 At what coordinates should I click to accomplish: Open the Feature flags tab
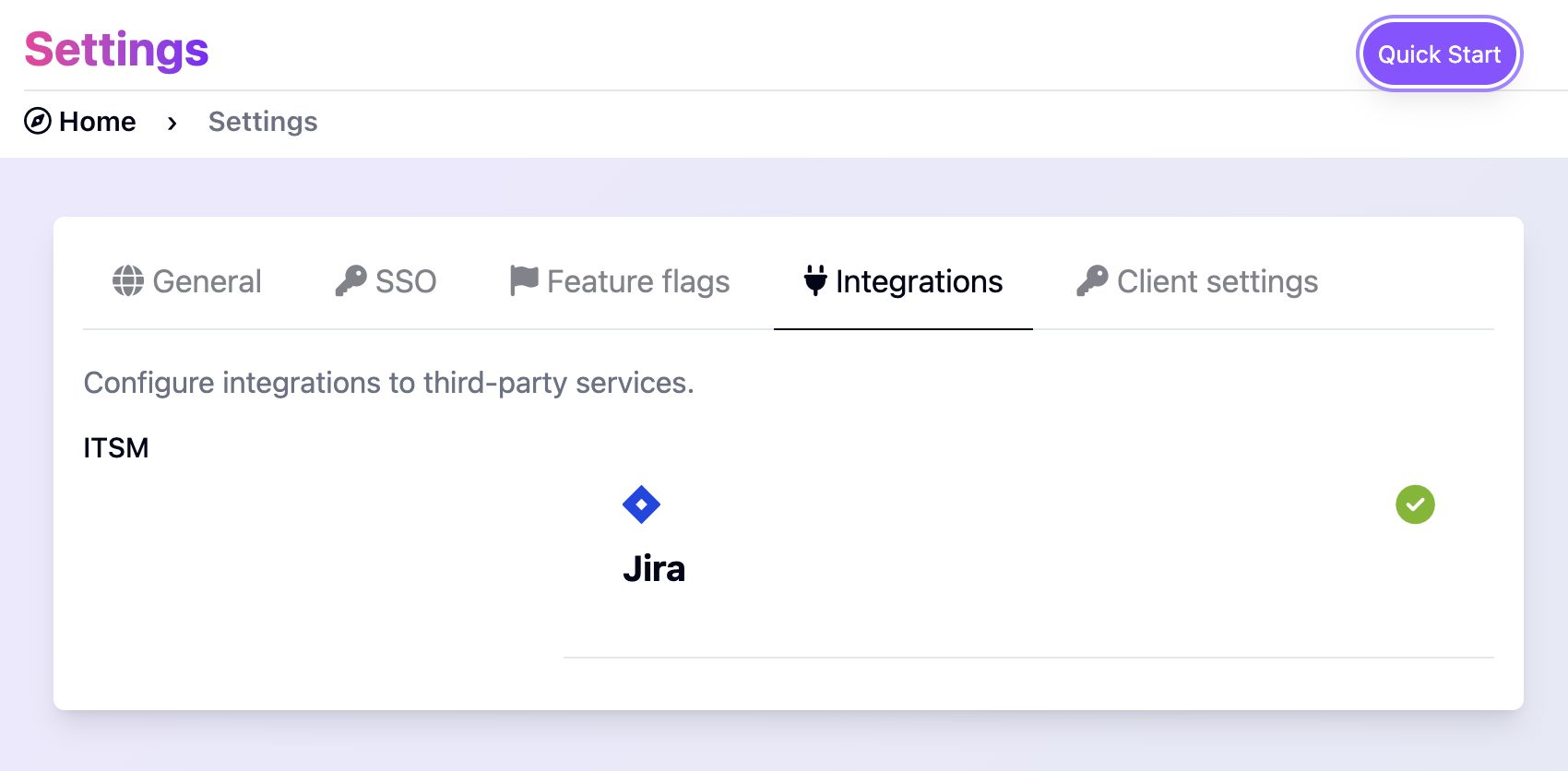tap(620, 281)
